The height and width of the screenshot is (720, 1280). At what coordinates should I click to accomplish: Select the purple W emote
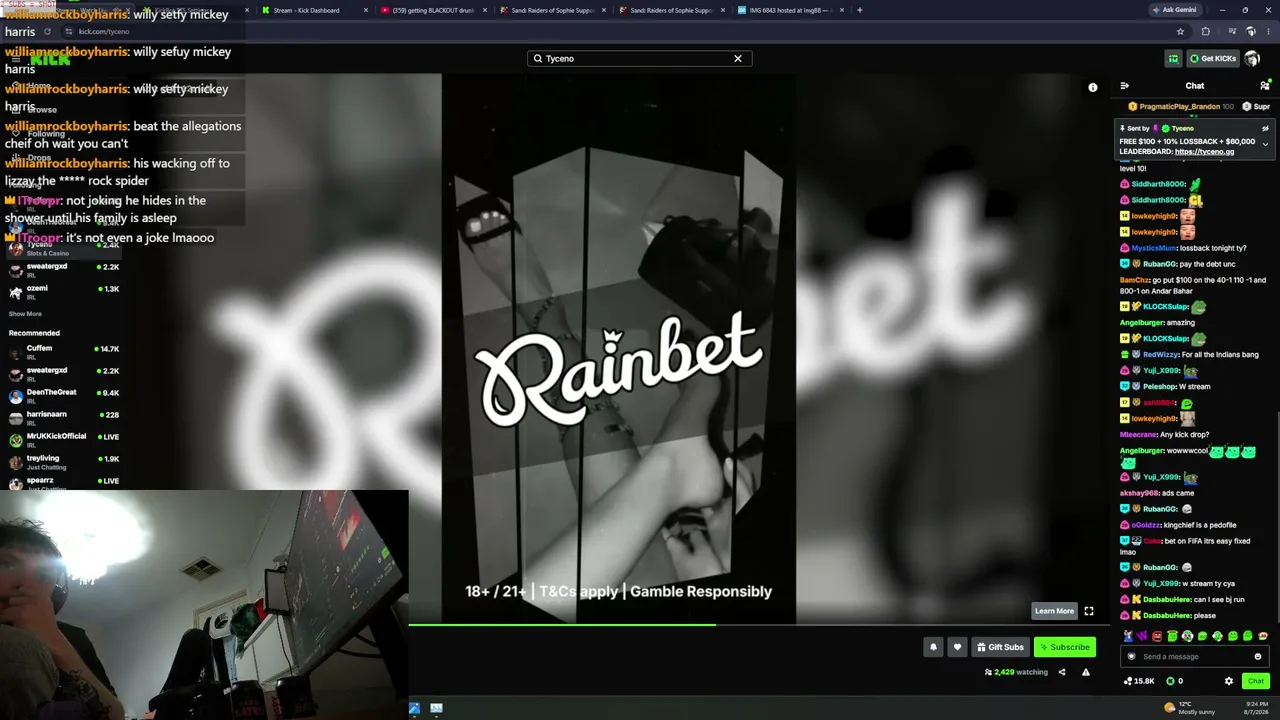[x=1142, y=636]
